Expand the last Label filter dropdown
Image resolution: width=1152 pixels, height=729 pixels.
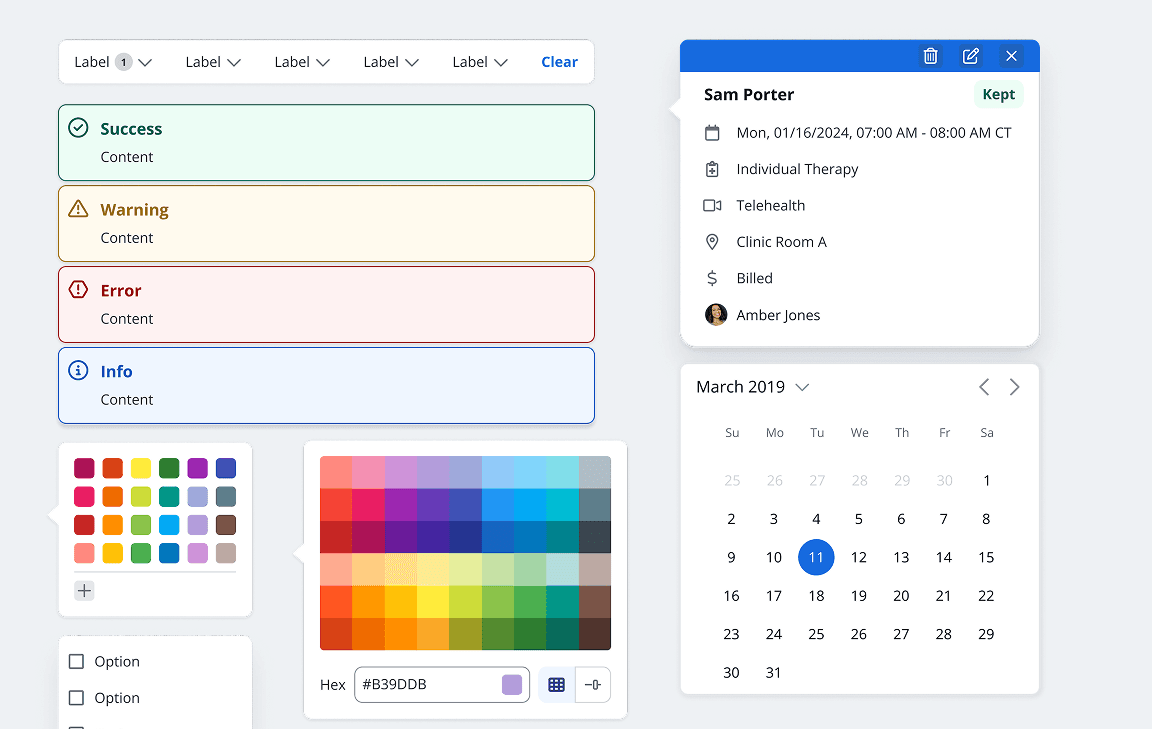pos(479,61)
